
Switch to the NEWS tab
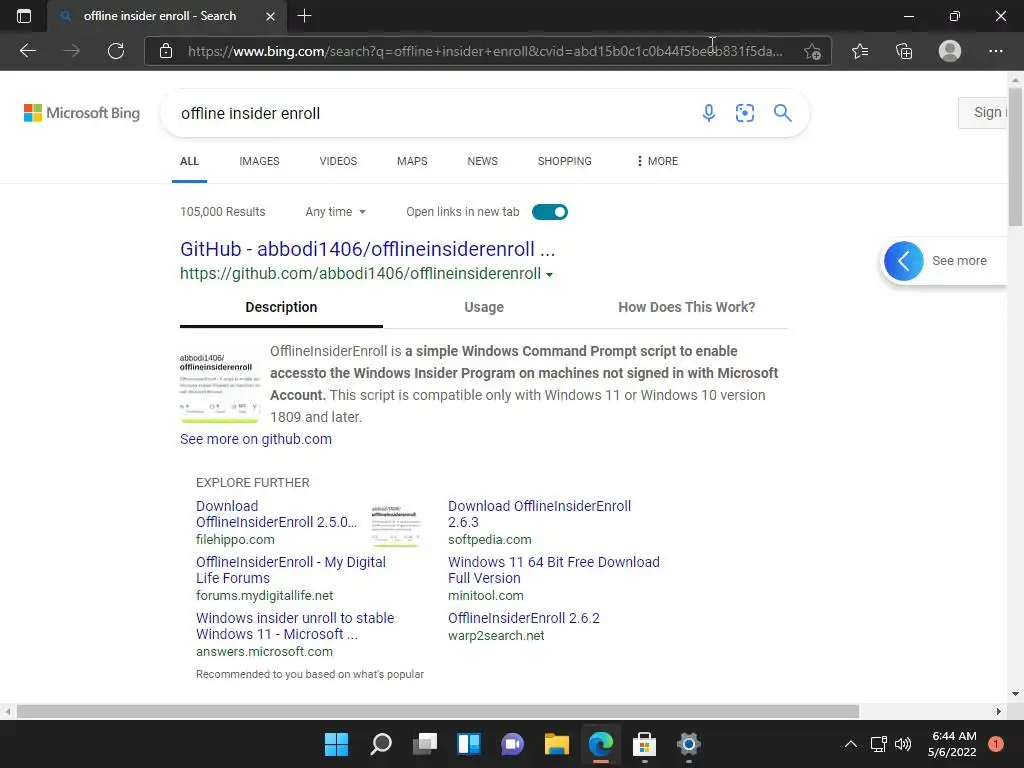(x=483, y=161)
